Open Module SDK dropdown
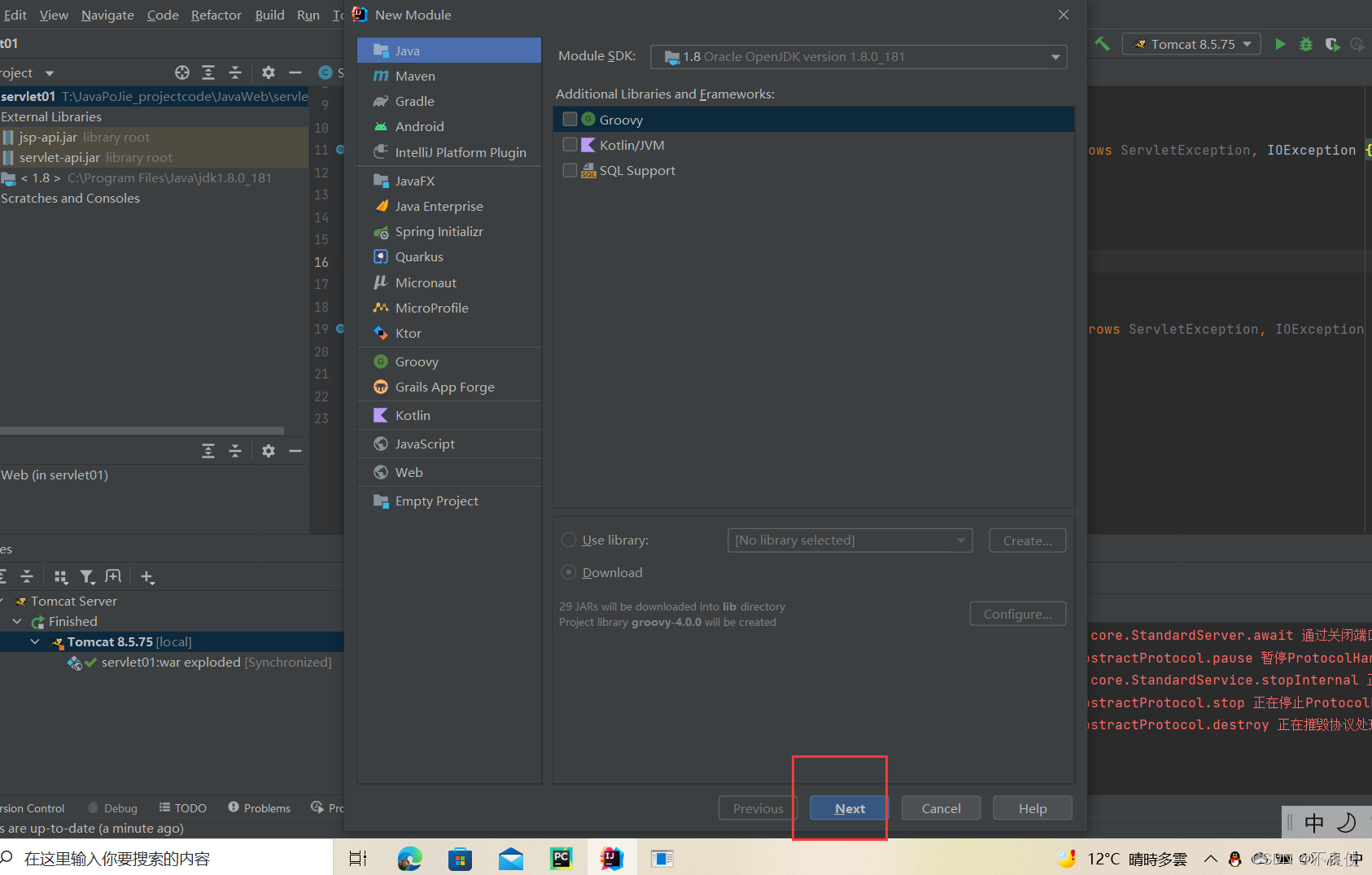 (x=859, y=56)
